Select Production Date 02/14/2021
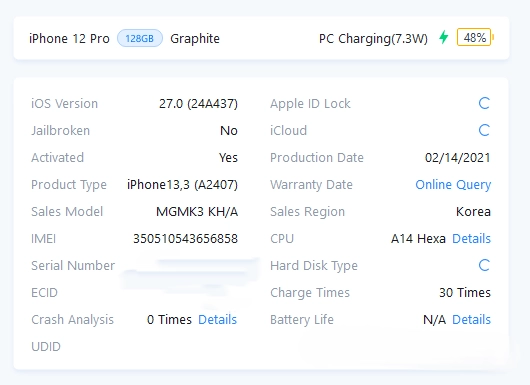Image resolution: width=530 pixels, height=385 pixels. point(458,158)
